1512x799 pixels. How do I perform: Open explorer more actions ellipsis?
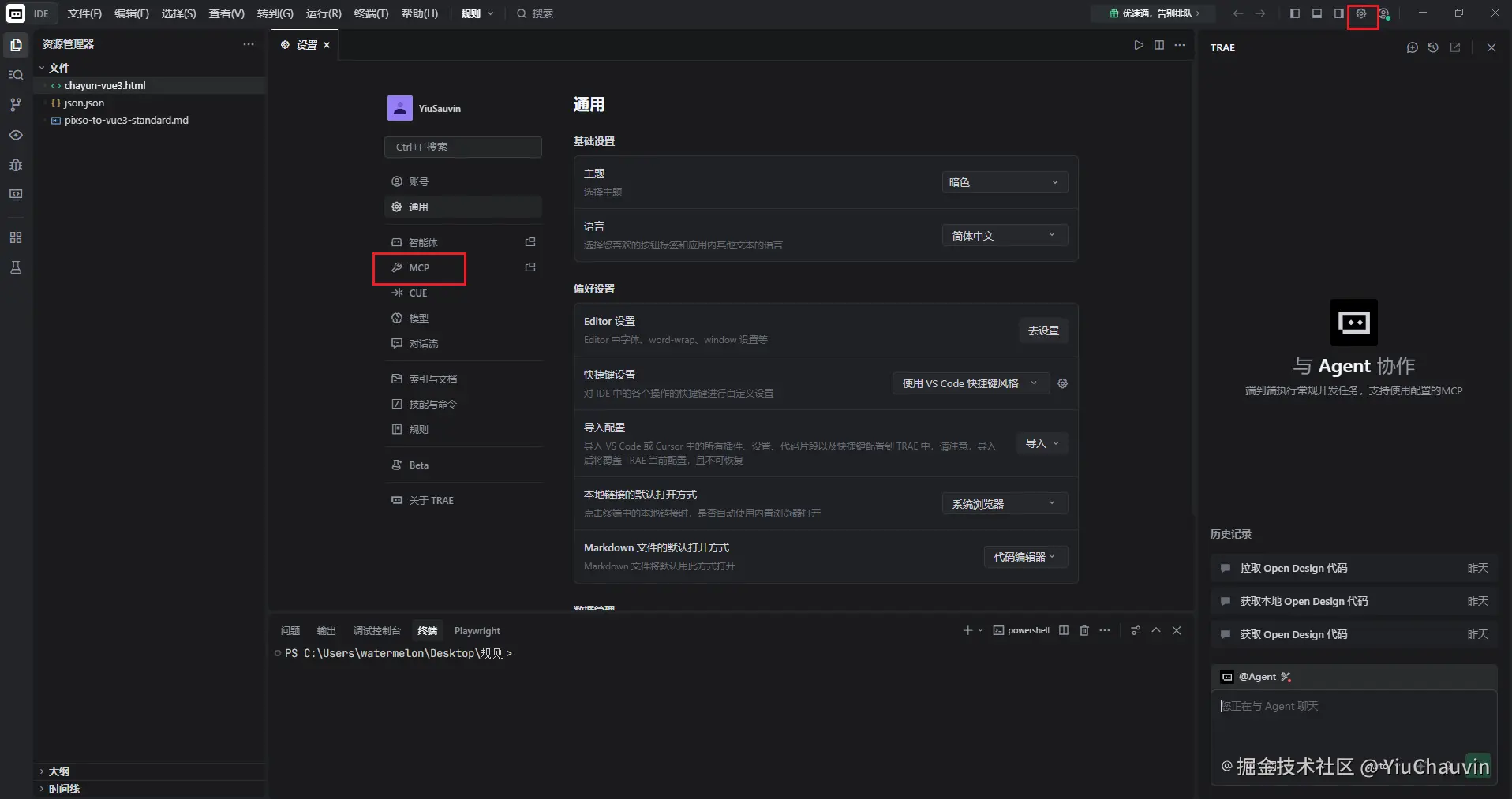click(x=249, y=44)
